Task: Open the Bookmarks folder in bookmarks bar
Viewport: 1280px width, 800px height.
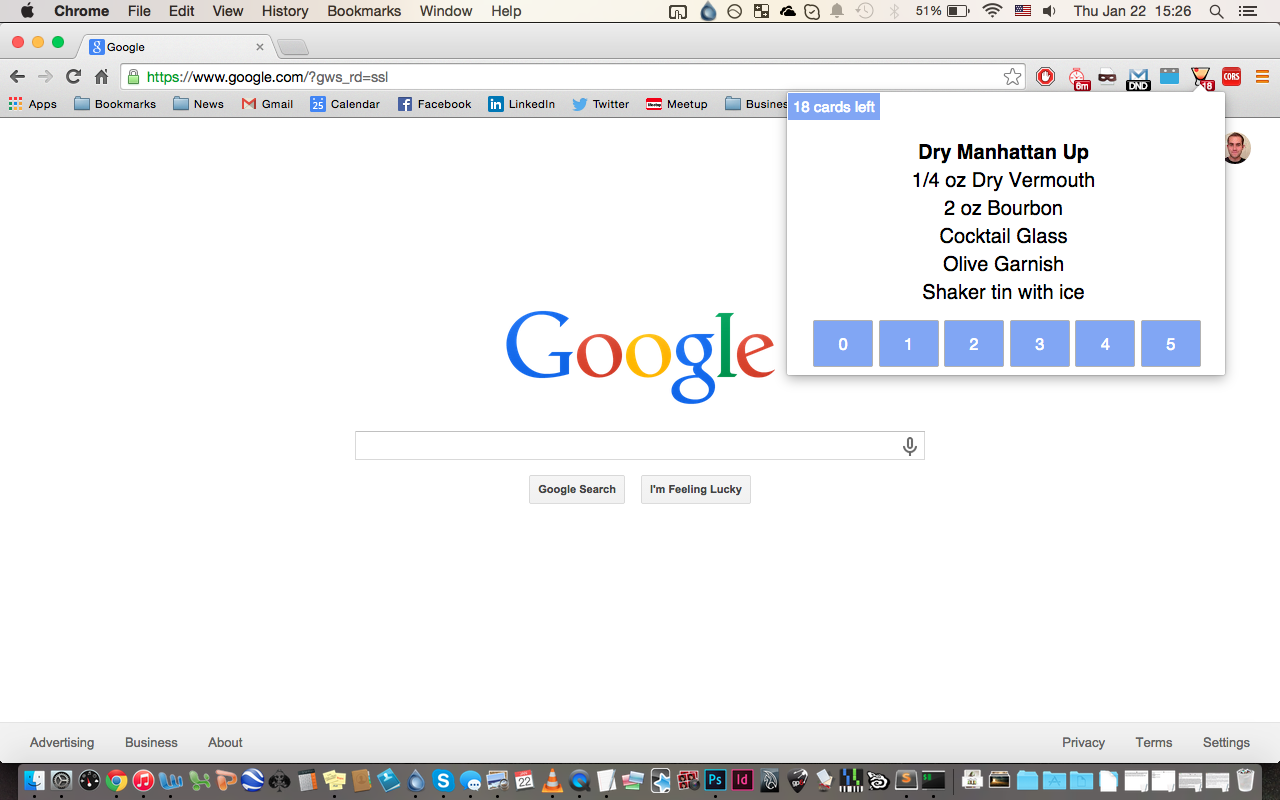Action: tap(115, 104)
